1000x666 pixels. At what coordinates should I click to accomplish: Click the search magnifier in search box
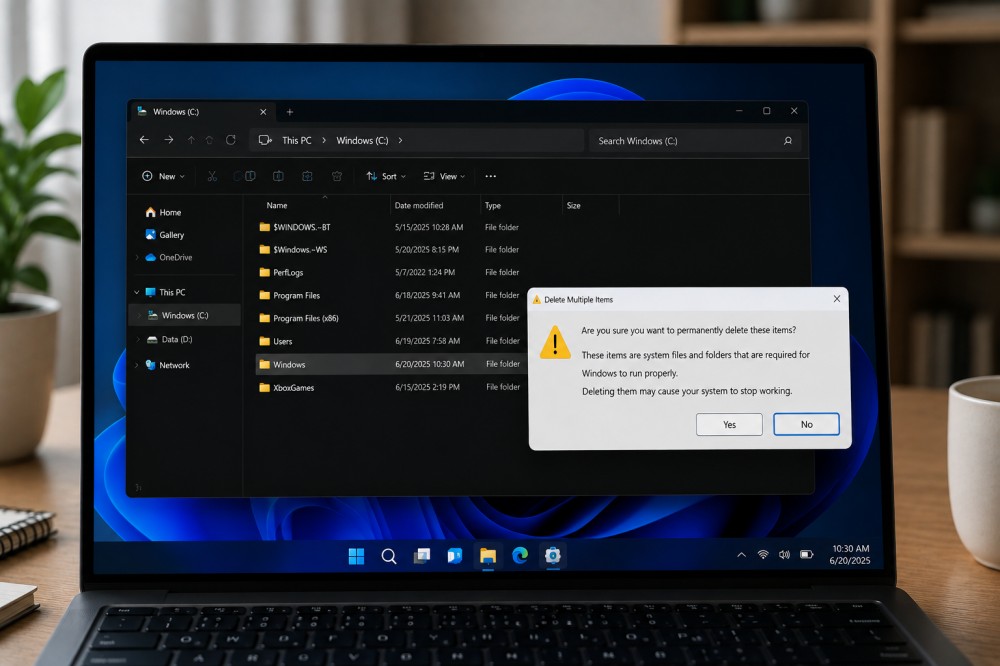[788, 141]
